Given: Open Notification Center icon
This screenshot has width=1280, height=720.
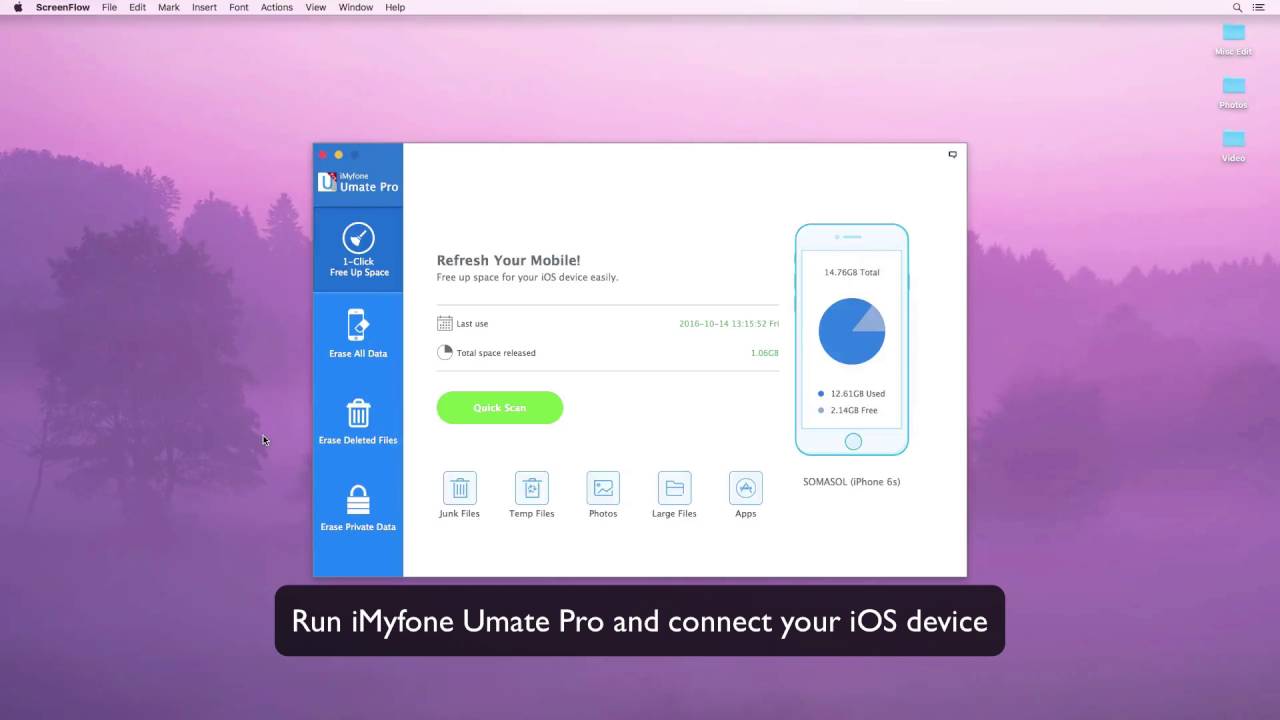Looking at the screenshot, I should click(1261, 7).
